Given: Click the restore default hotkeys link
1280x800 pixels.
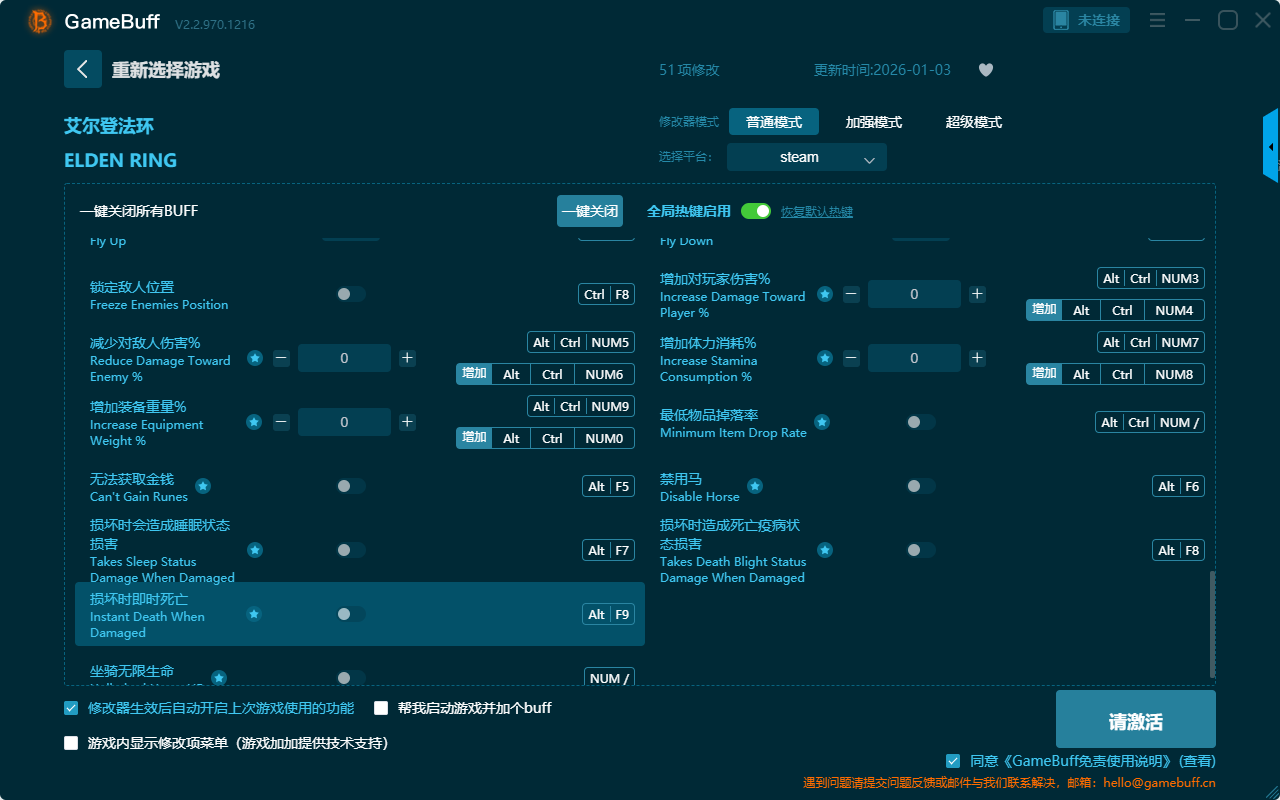Looking at the screenshot, I should point(816,212).
